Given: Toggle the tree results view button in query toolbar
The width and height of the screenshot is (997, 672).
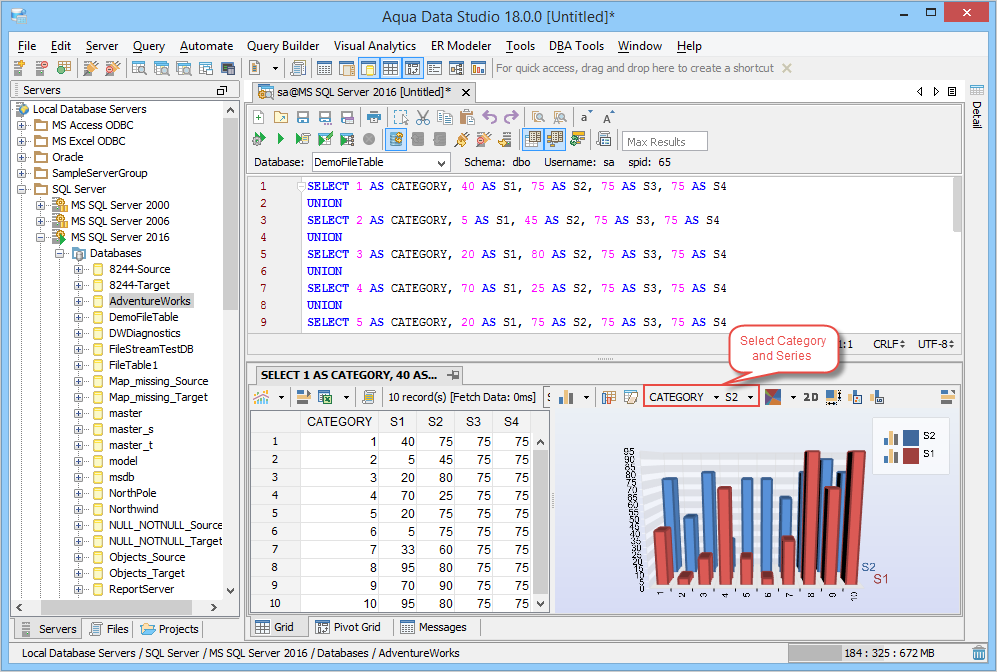Looking at the screenshot, I should click(x=555, y=139).
